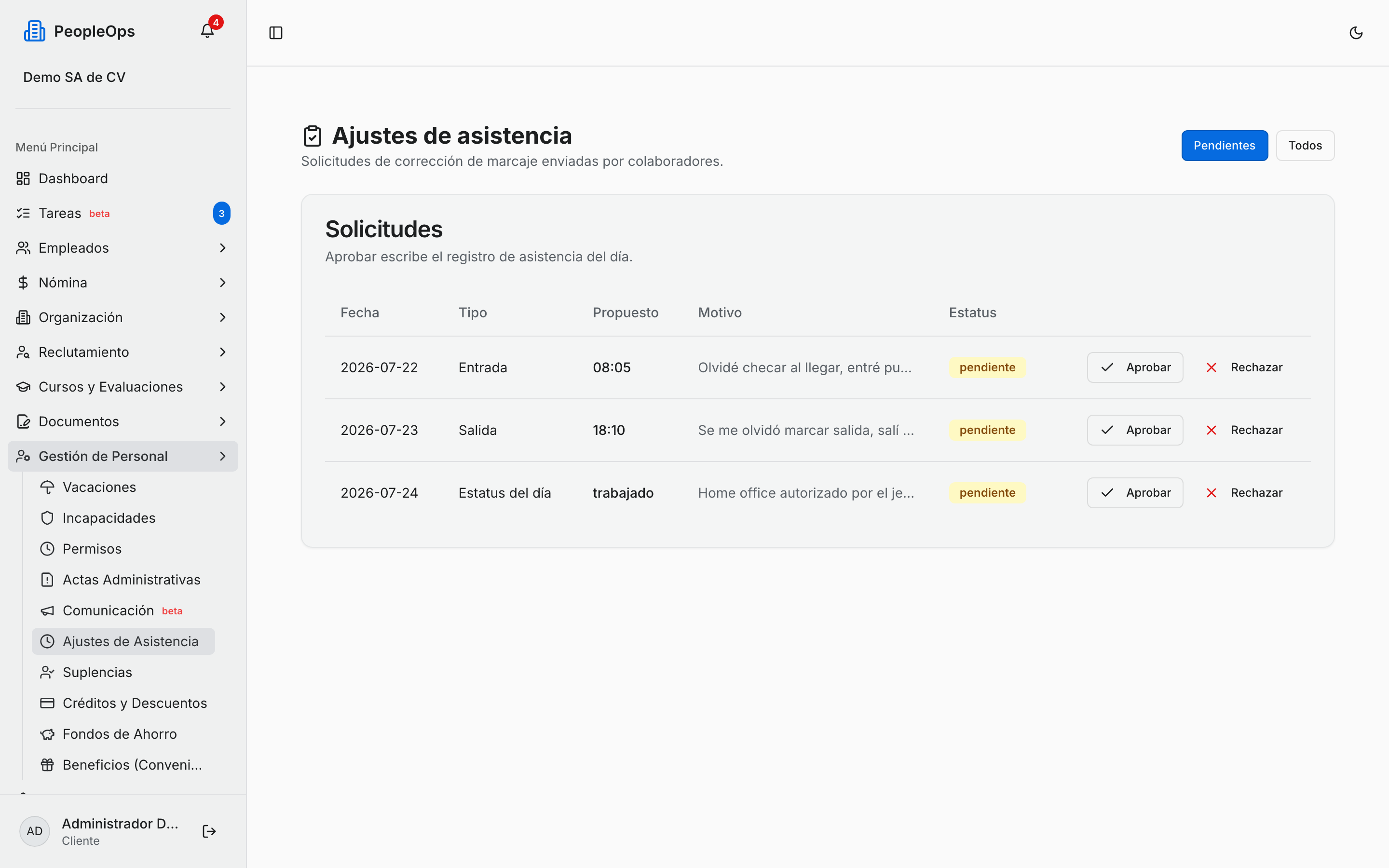Viewport: 1389px width, 868px height.
Task: Expand the Documentos chevron
Action: click(223, 421)
